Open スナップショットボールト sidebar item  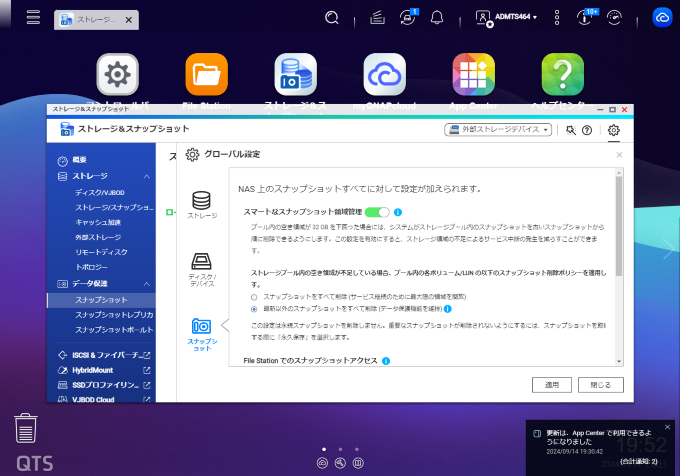click(114, 330)
